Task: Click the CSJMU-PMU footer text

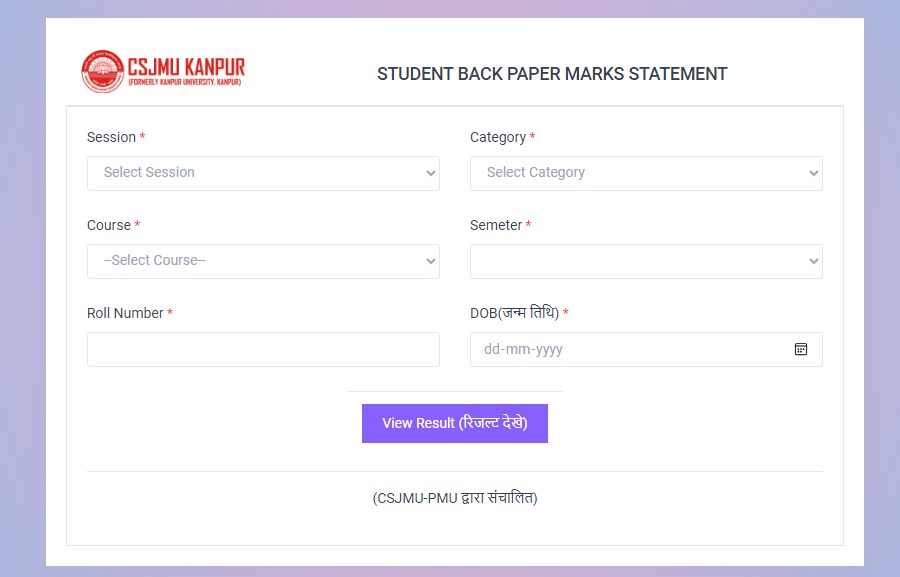Action: [455, 497]
